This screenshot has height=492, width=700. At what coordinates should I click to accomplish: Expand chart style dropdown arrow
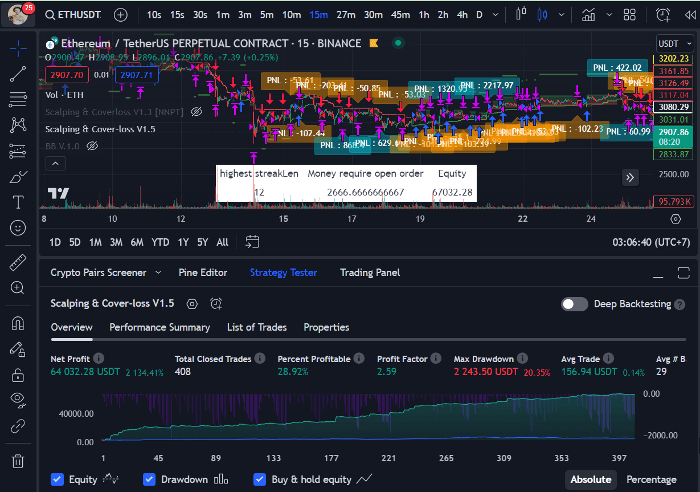point(562,15)
